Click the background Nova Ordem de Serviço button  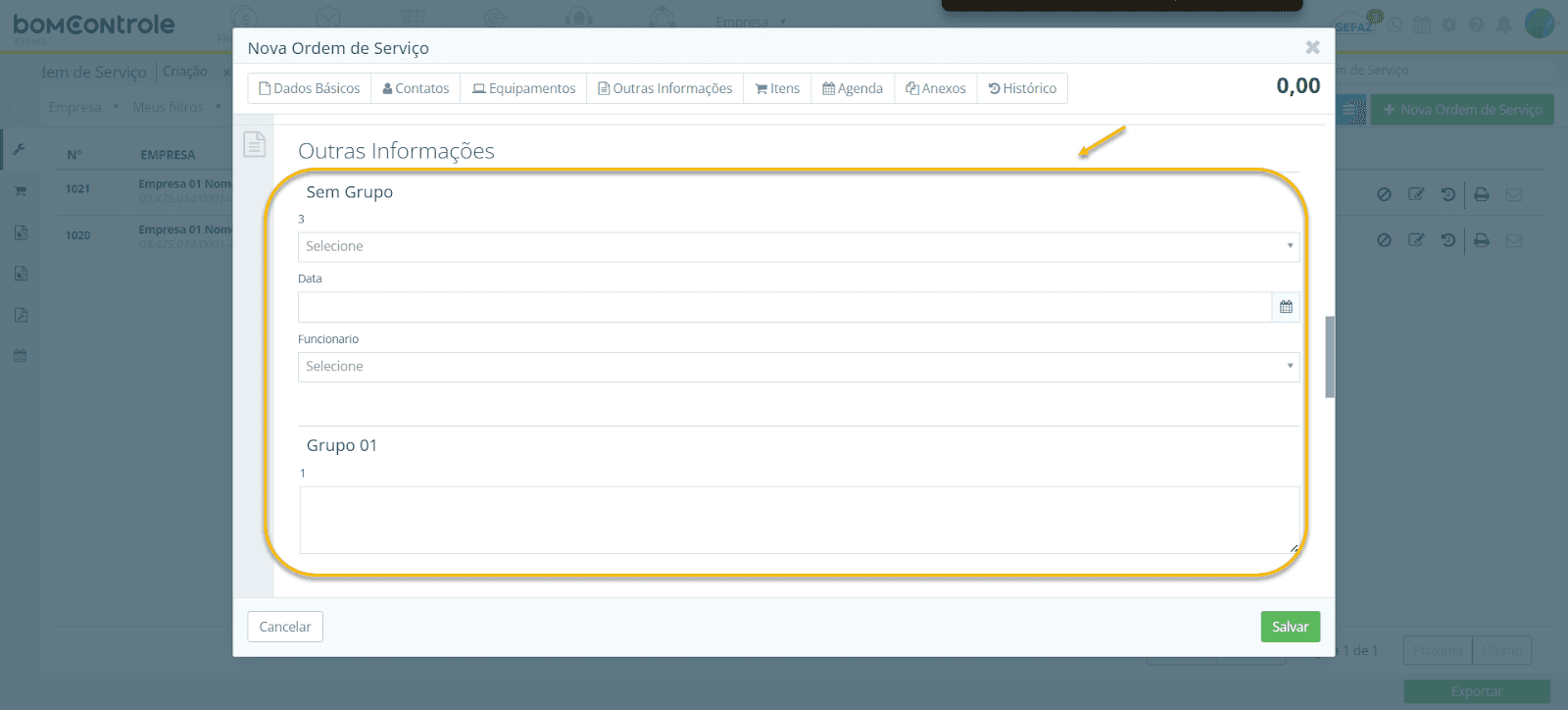(1462, 110)
